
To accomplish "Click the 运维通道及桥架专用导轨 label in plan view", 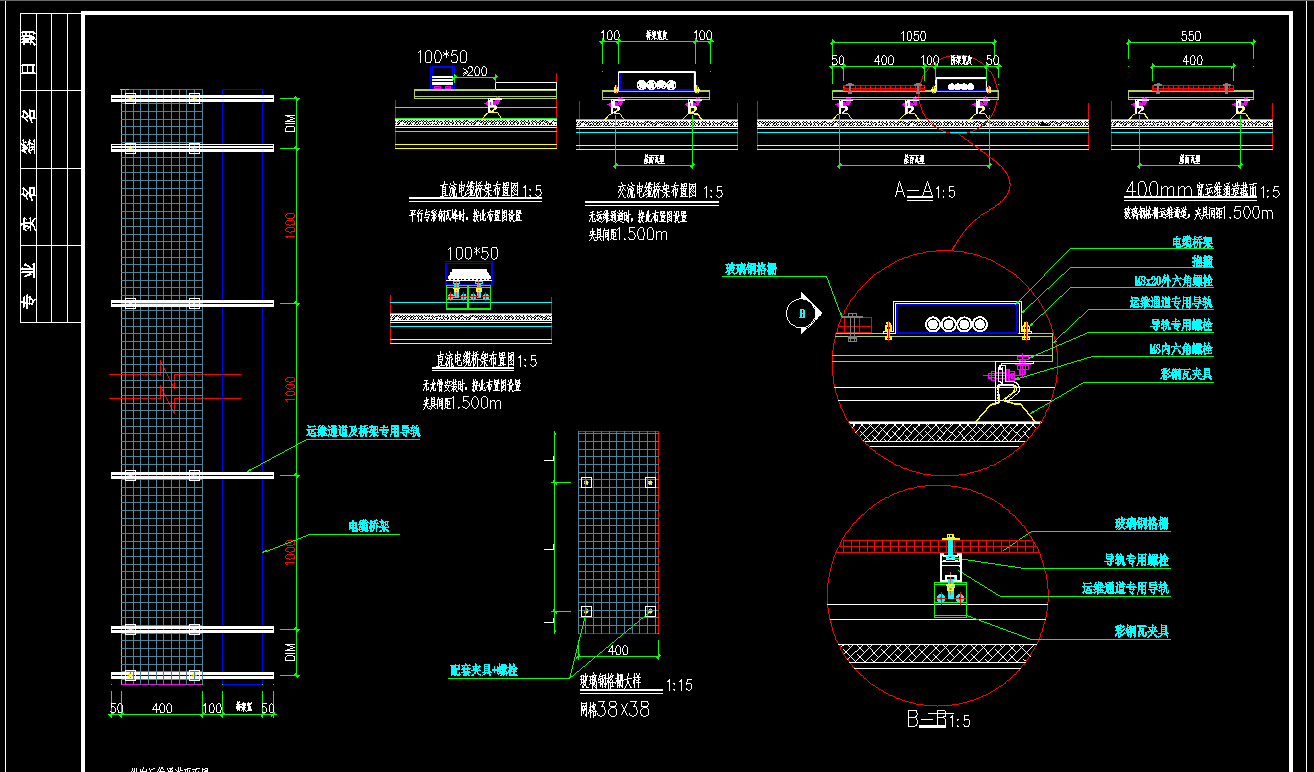I will 363,432.
